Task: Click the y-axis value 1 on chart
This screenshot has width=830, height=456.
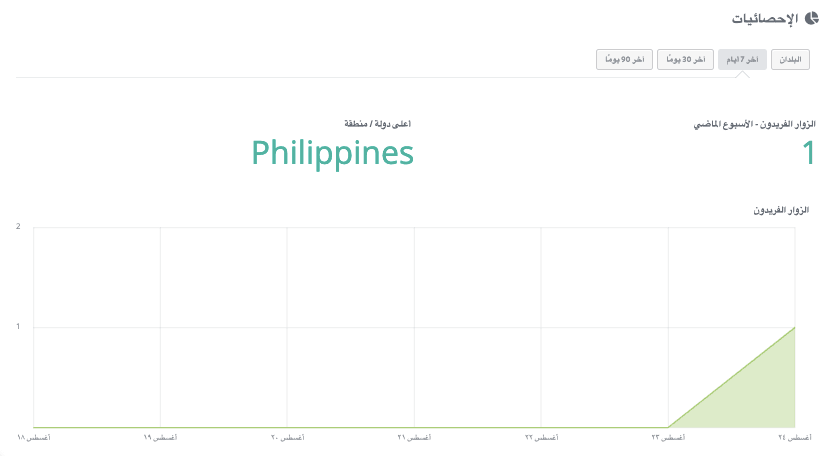Action: point(18,326)
